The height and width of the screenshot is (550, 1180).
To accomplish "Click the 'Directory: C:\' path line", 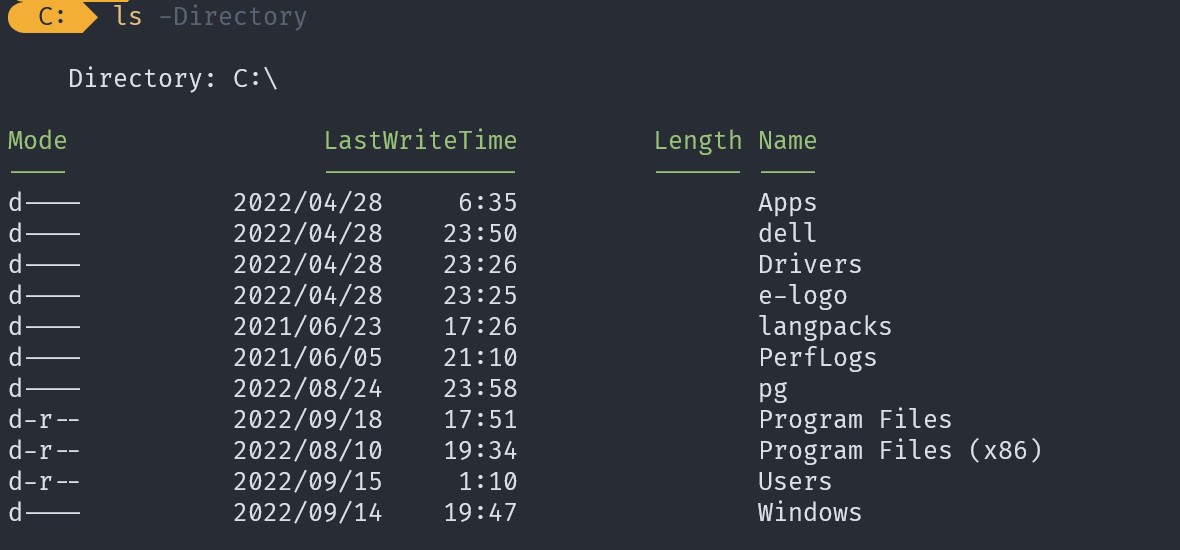I will (x=173, y=78).
